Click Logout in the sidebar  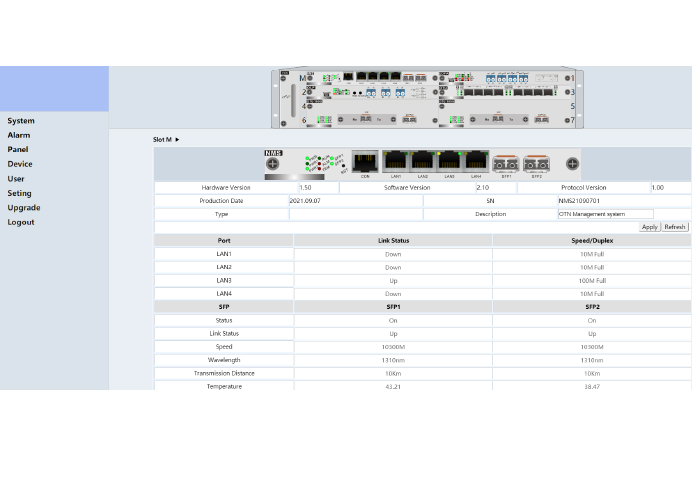tap(21, 222)
